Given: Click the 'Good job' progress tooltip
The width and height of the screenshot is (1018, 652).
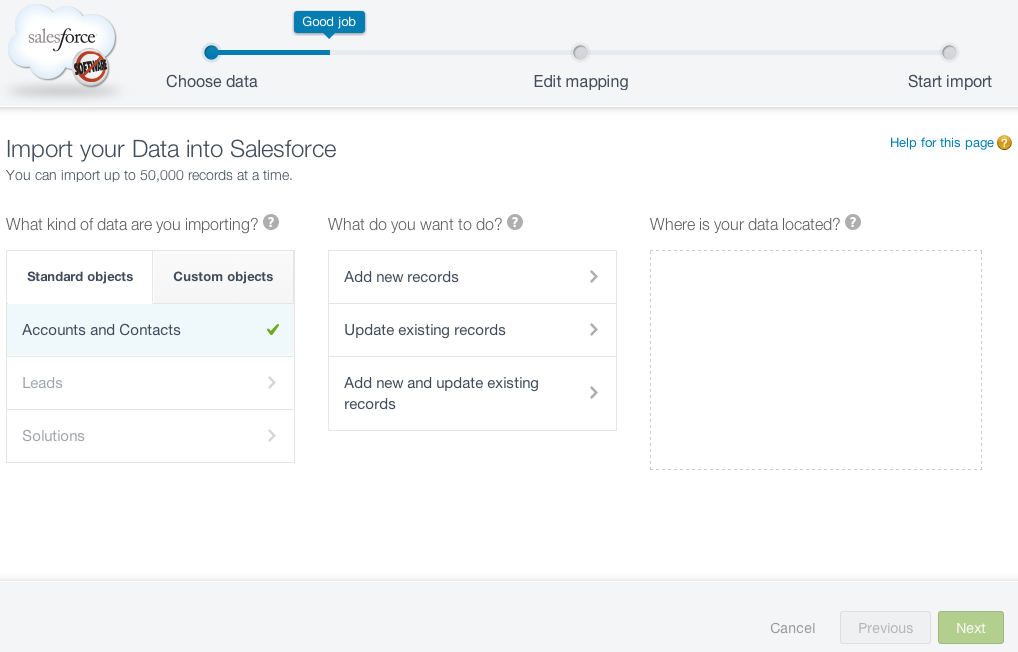Looking at the screenshot, I should pos(329,22).
